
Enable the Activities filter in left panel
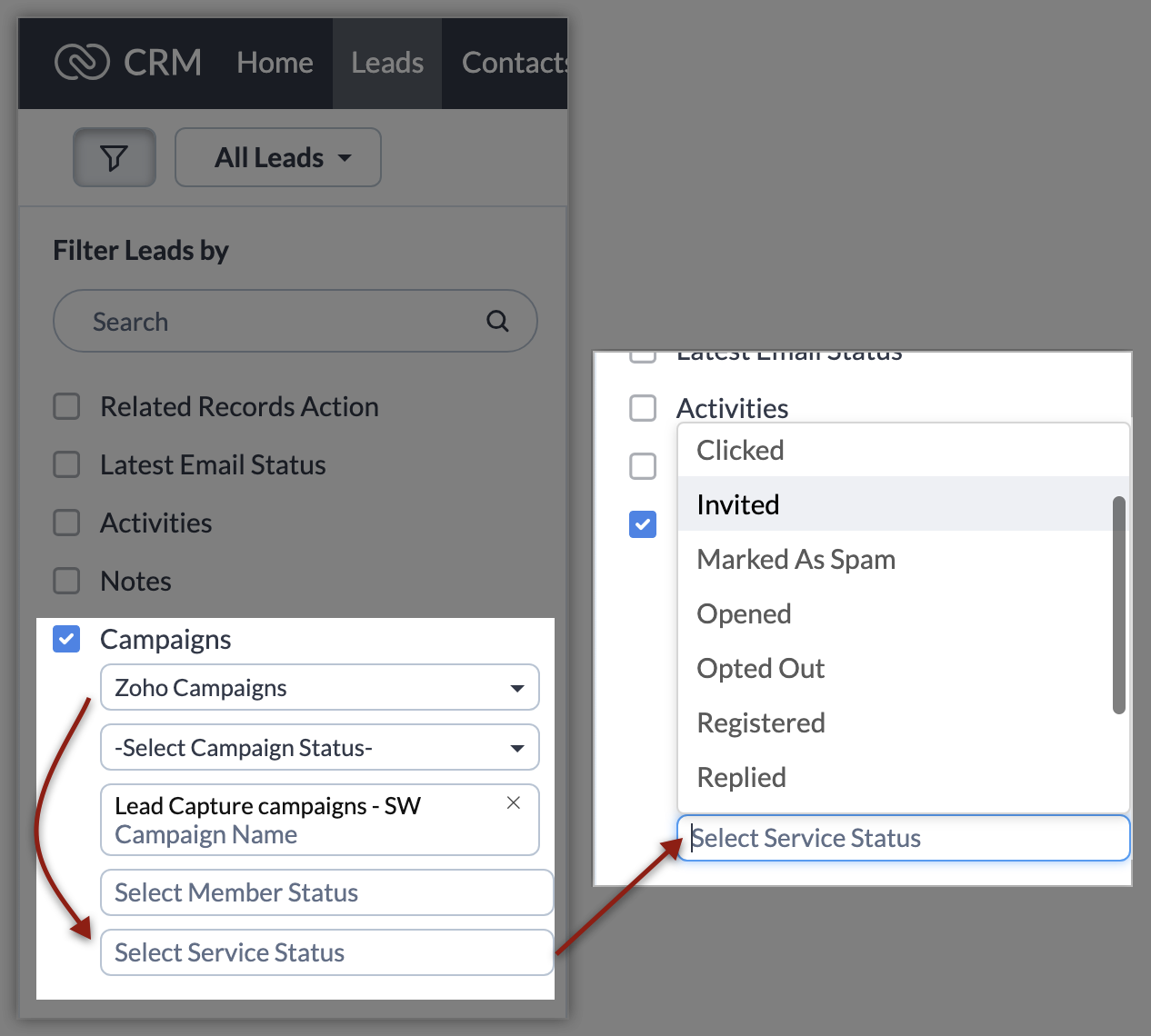(66, 523)
